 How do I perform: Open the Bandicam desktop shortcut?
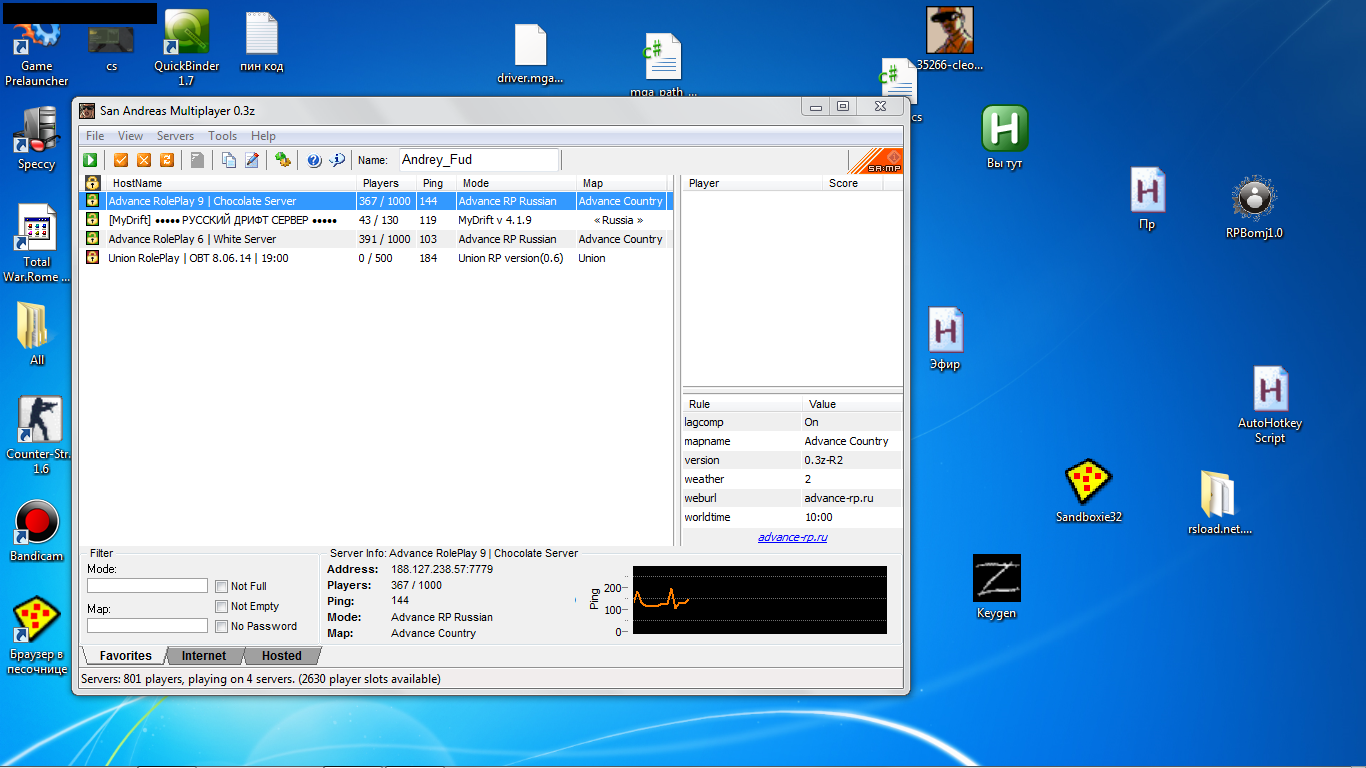pos(37,523)
